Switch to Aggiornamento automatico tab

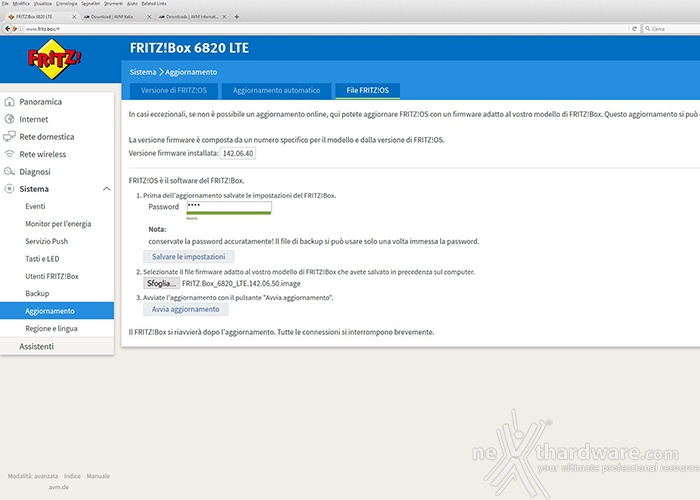276,91
